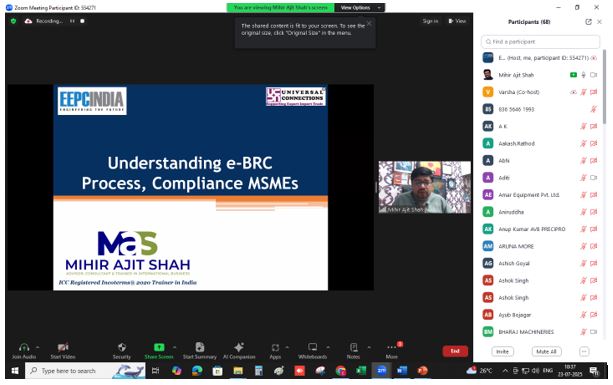613x385 pixels.
Task: Open the AI Companion sparkle icon
Action: tap(239, 347)
